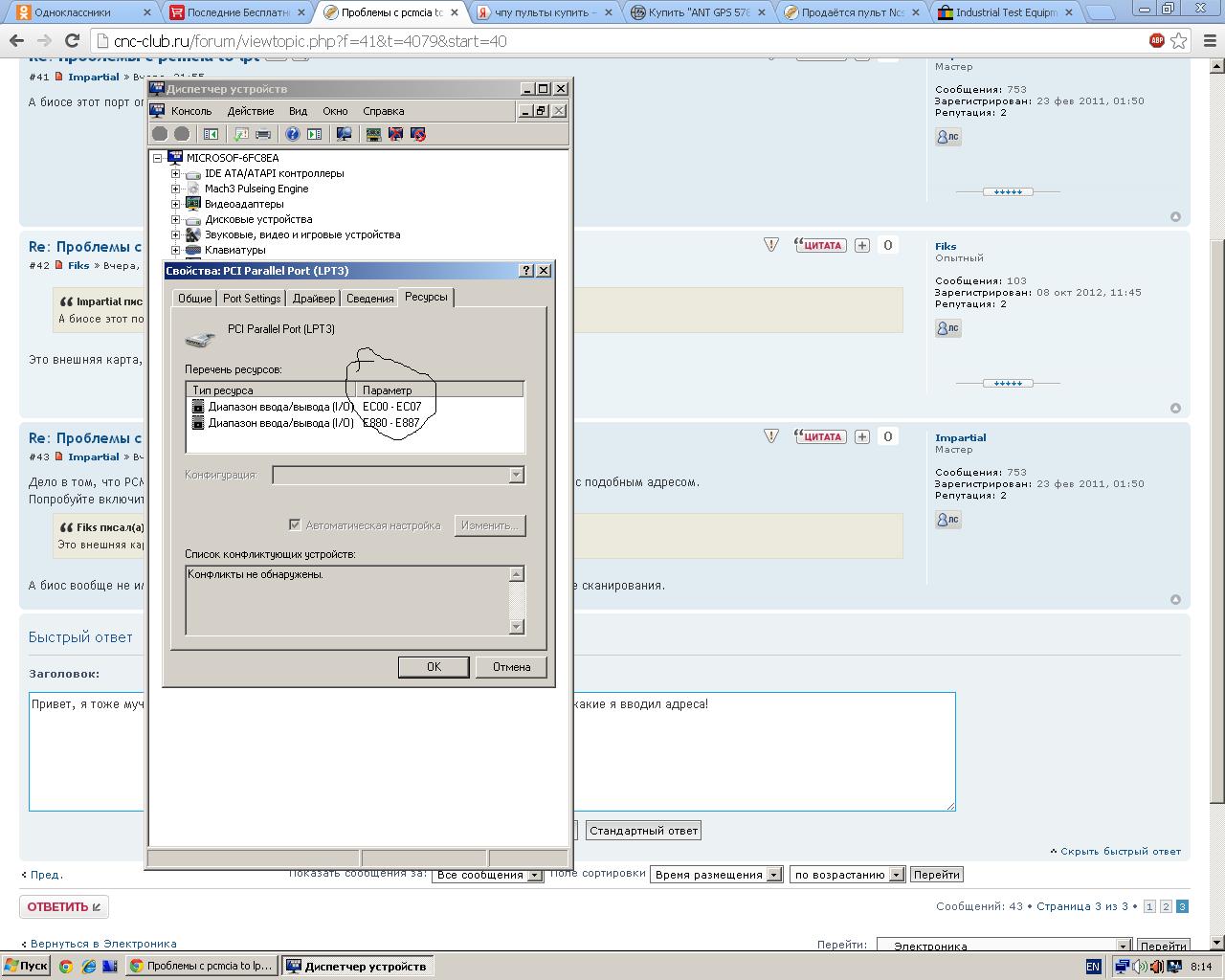Launch Internet Explorer from quick launch
Screen dimensions: 1225x980
88,967
